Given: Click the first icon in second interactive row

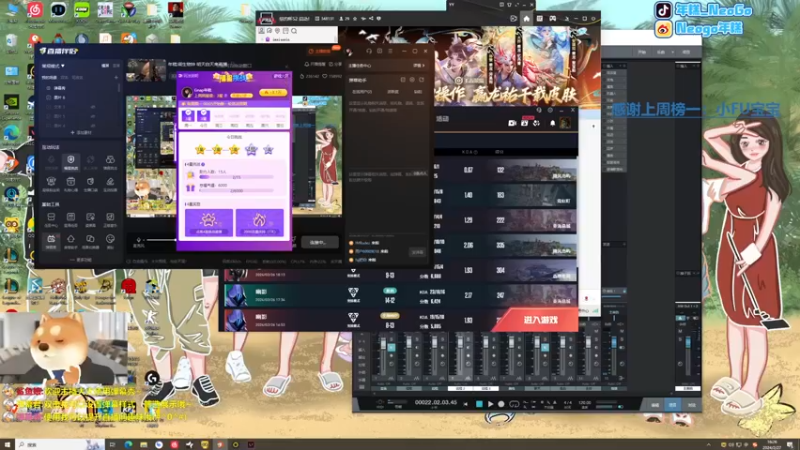Looking at the screenshot, I should point(51,184).
